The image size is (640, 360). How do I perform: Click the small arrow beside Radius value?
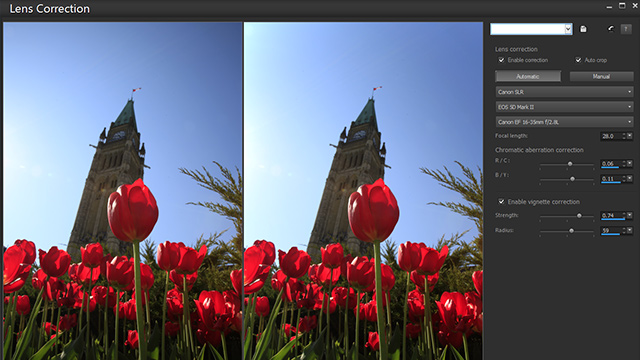(630, 231)
